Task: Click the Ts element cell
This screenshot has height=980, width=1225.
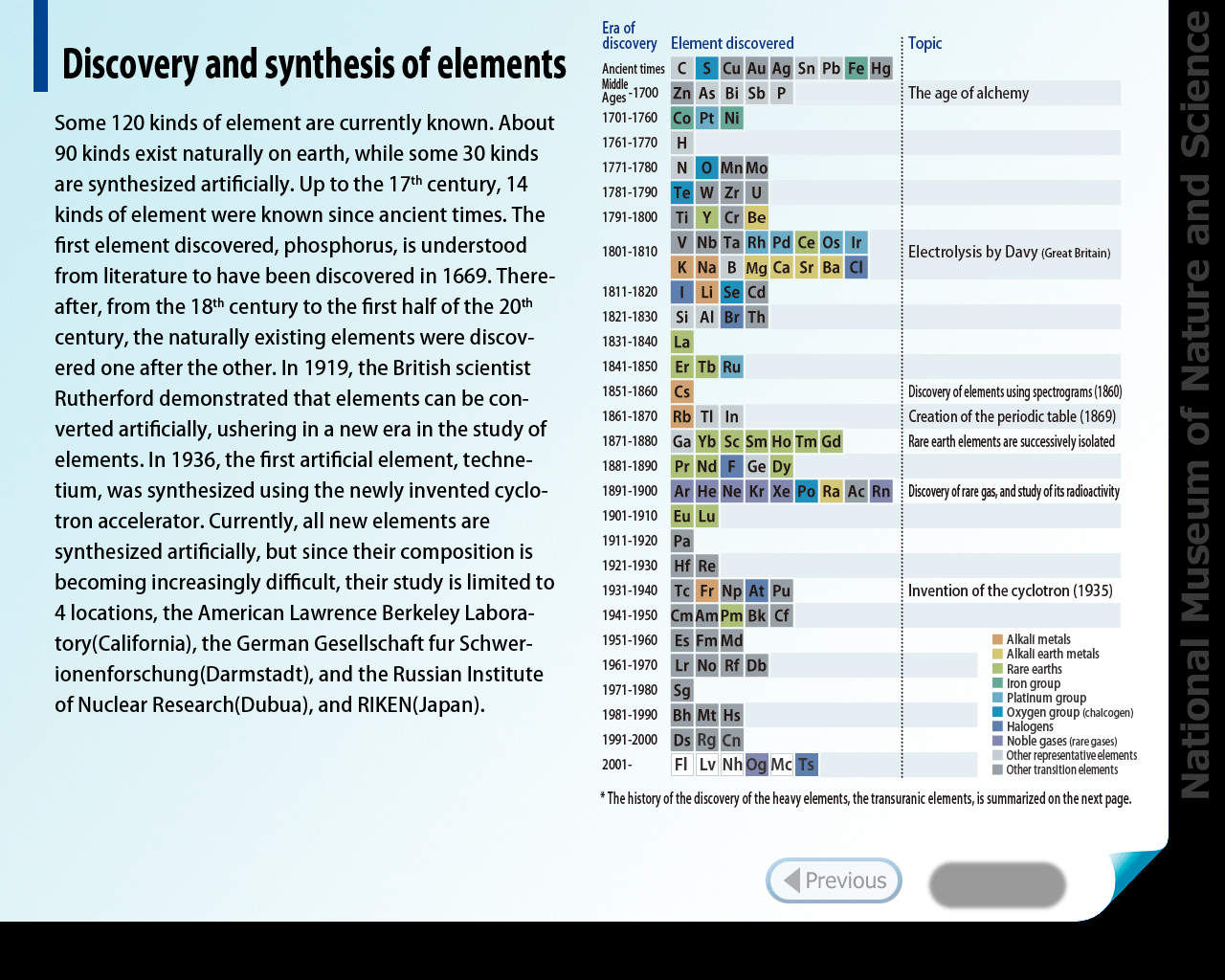Action: click(806, 765)
